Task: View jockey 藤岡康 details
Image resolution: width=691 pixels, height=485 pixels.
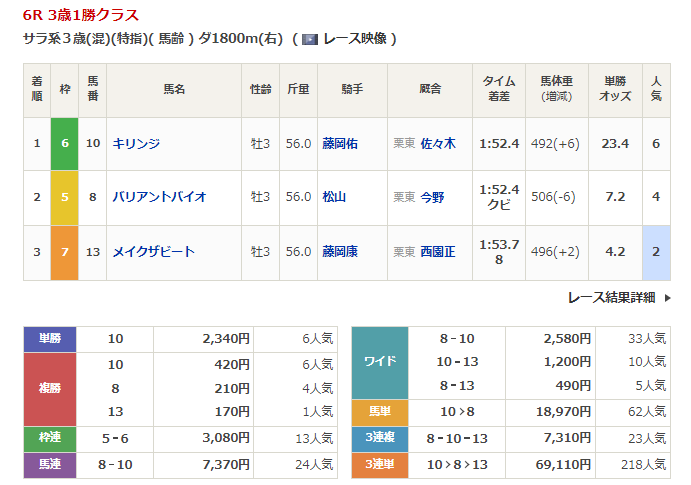Action: click(x=340, y=252)
